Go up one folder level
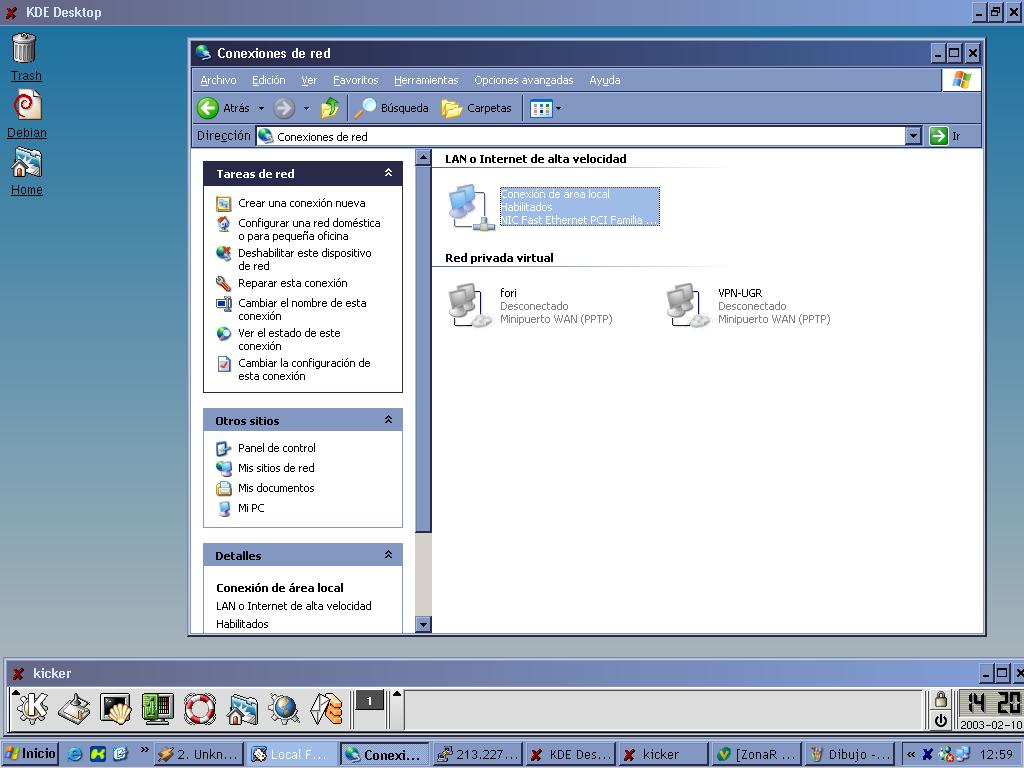This screenshot has width=1024, height=768. (x=330, y=108)
